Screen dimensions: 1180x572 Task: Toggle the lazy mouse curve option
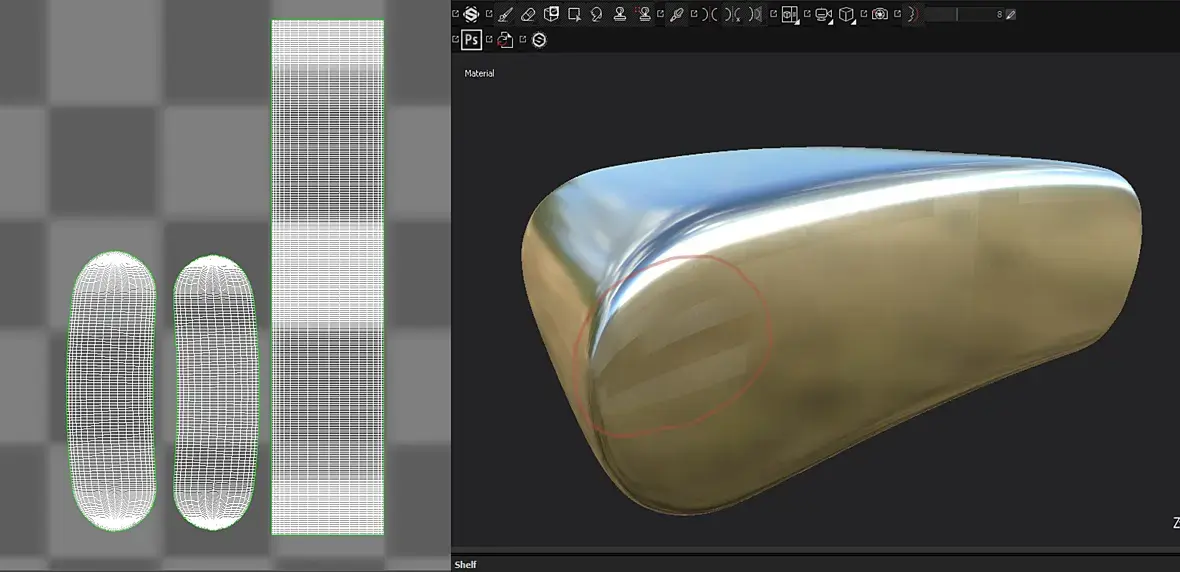(912, 14)
